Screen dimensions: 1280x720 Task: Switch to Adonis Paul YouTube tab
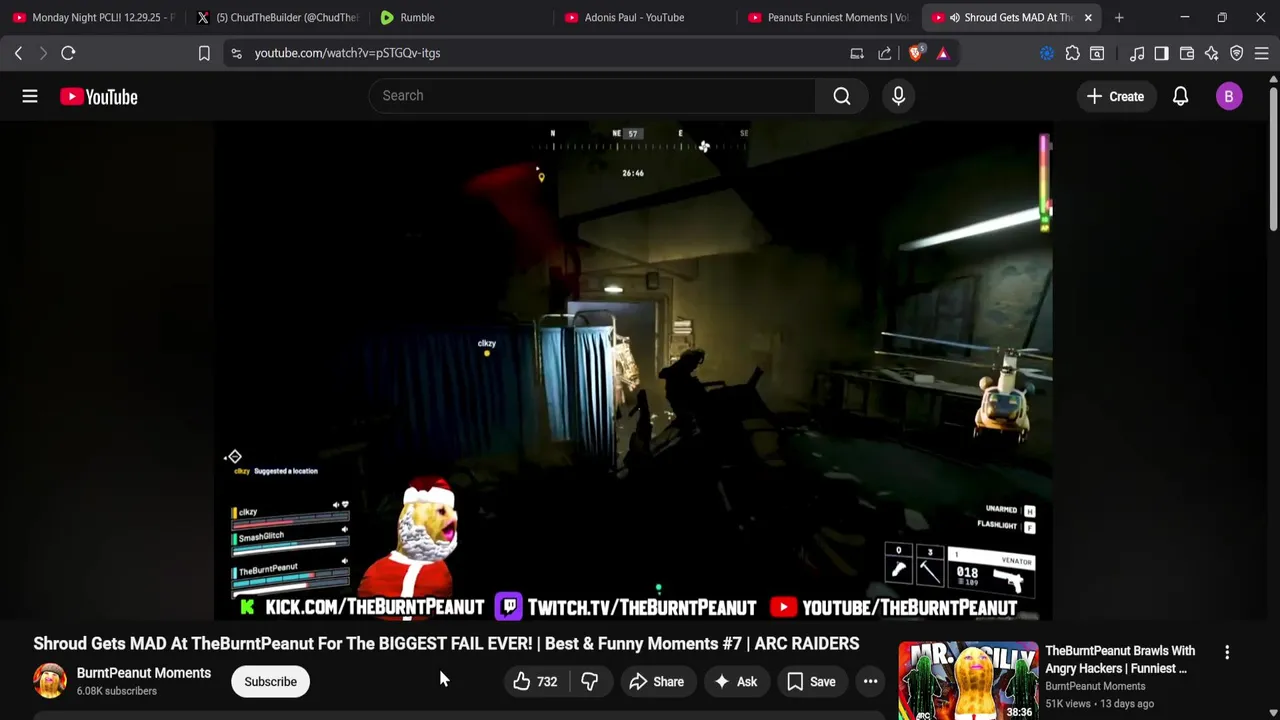pyautogui.click(x=645, y=17)
